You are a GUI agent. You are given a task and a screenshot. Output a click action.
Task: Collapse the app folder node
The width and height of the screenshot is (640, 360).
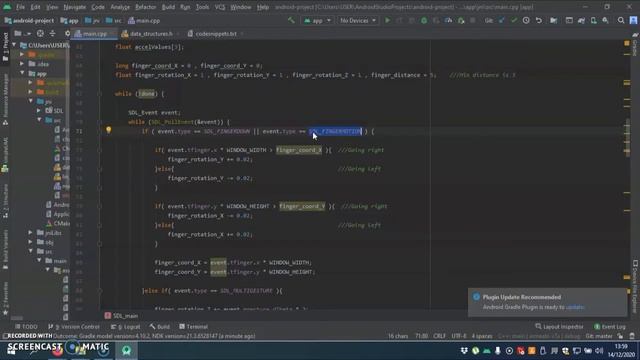22,73
